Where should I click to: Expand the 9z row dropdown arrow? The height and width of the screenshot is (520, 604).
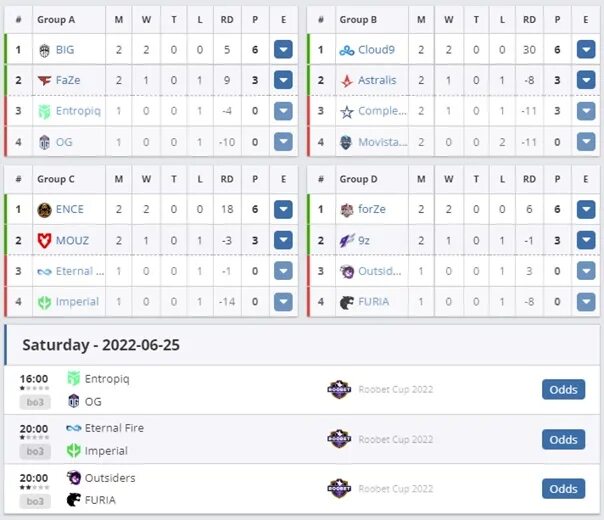pos(586,240)
